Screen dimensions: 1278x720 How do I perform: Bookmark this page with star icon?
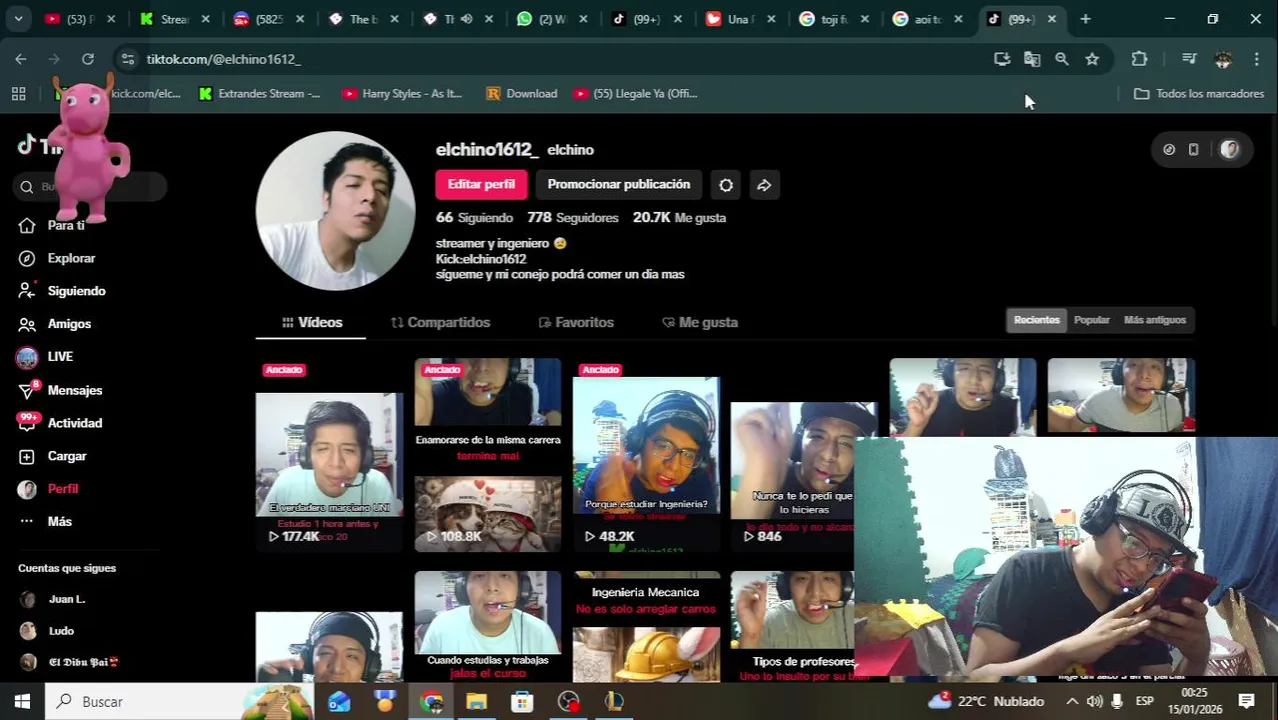coord(1092,59)
